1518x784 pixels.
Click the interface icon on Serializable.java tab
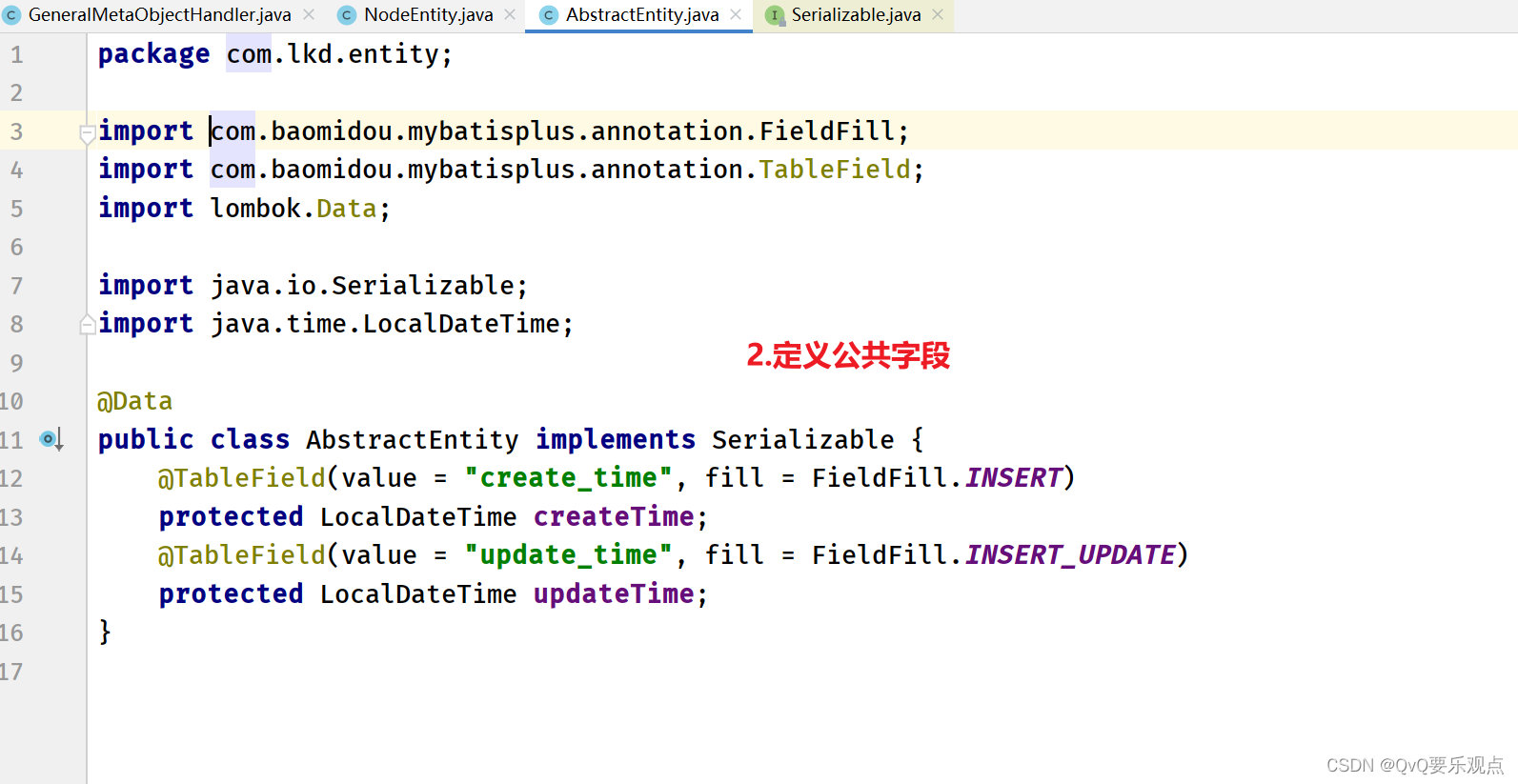tap(776, 15)
